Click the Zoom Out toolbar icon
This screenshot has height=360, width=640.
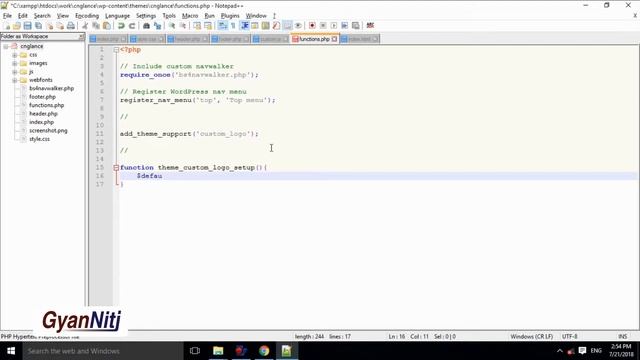point(183,26)
